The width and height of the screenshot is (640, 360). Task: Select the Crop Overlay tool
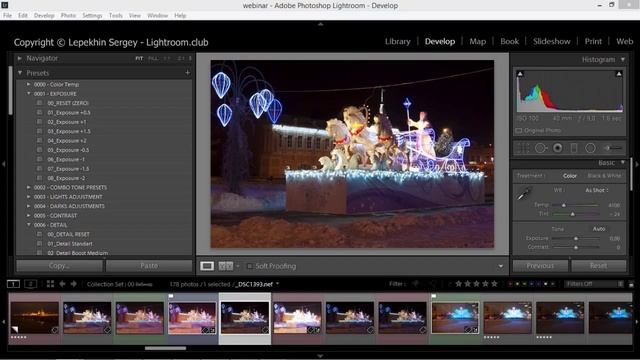pyautogui.click(x=522, y=148)
